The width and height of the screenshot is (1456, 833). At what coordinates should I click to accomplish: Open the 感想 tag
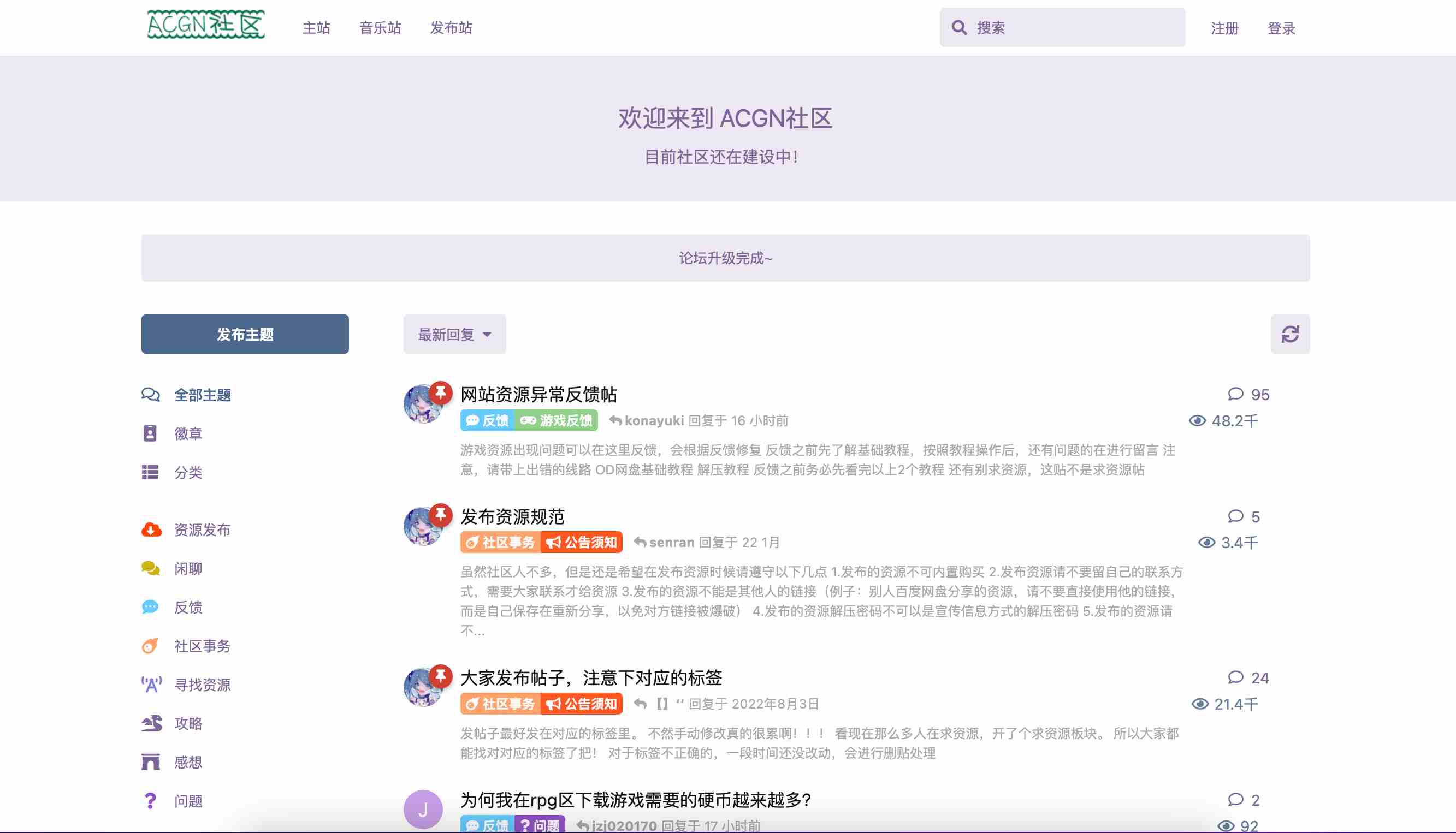(x=188, y=762)
